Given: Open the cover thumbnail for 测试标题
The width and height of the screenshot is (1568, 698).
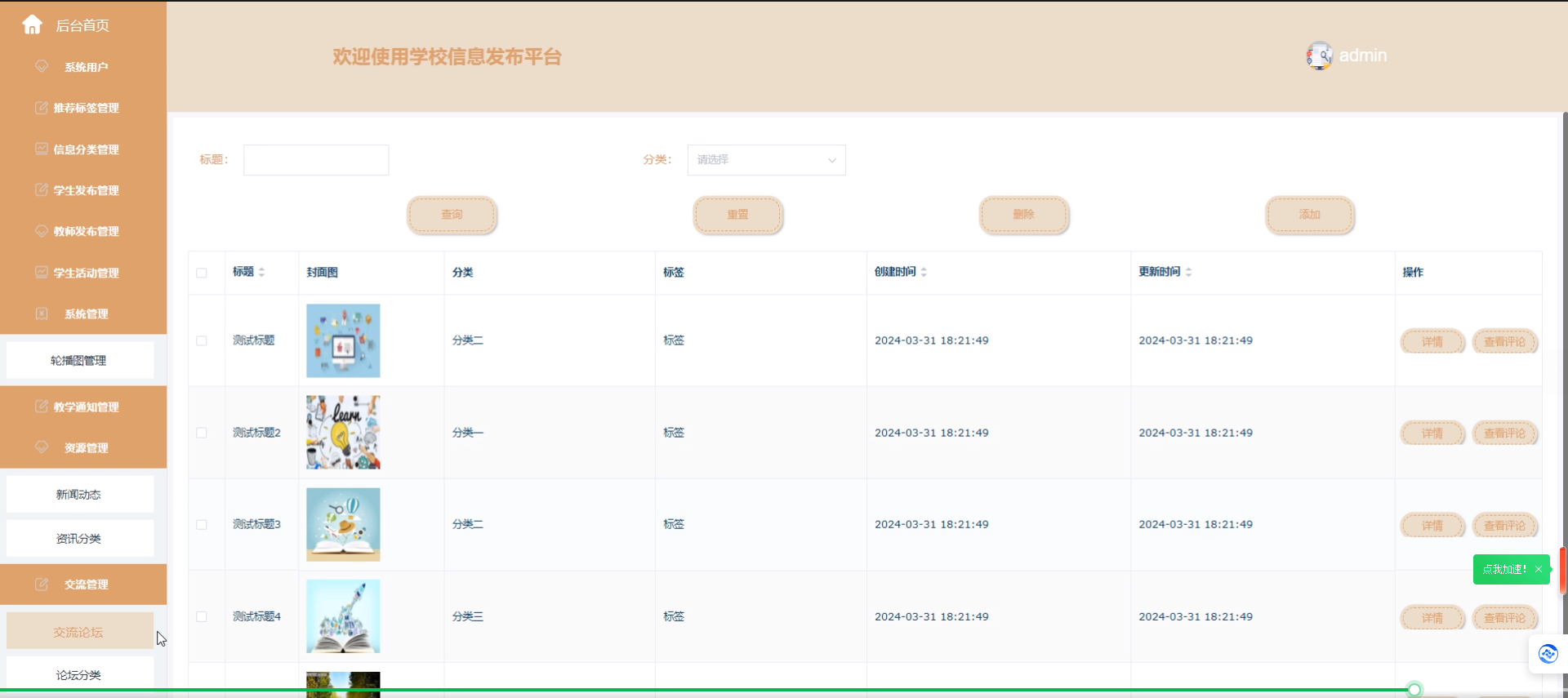Looking at the screenshot, I should click(343, 340).
